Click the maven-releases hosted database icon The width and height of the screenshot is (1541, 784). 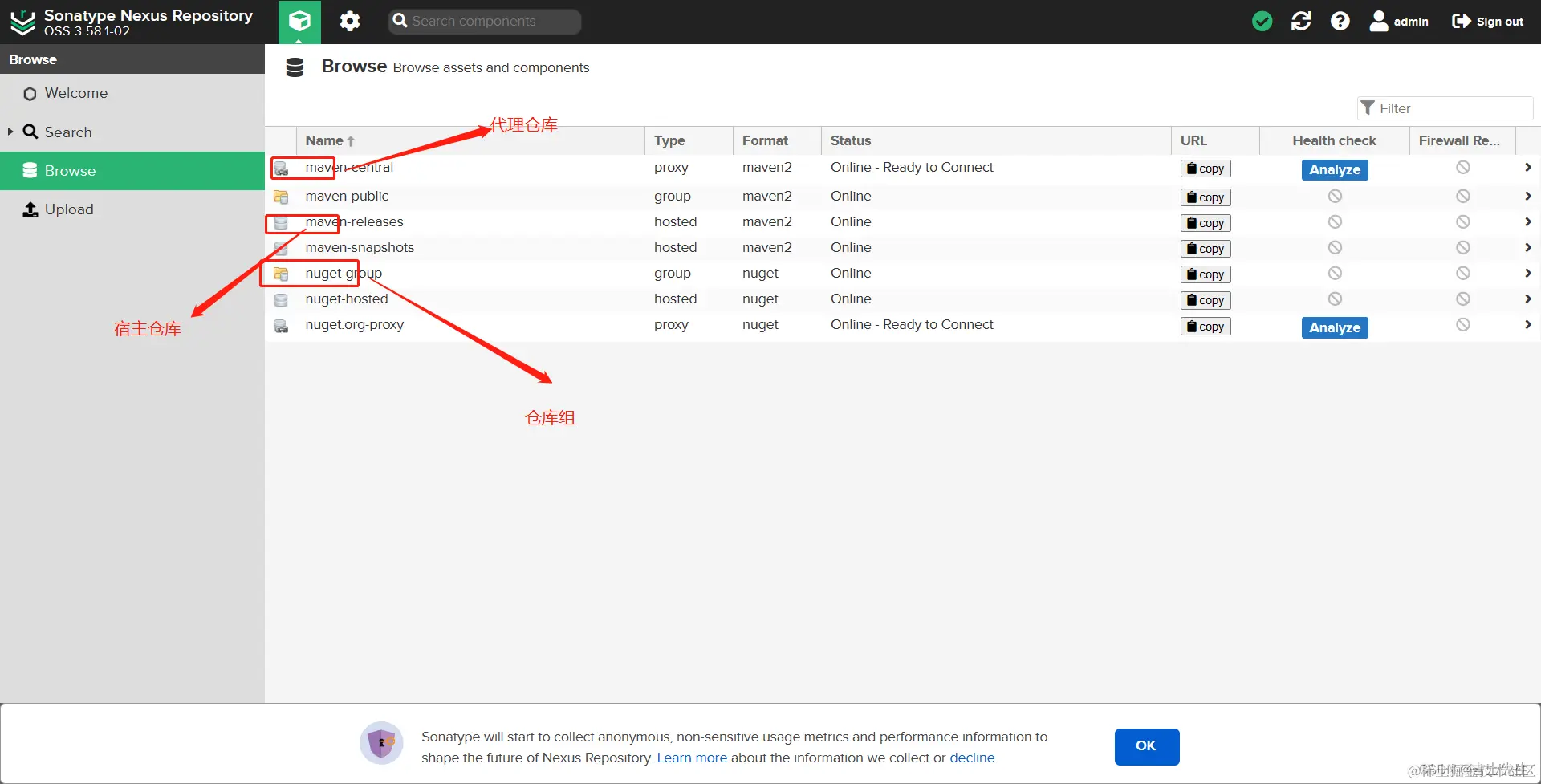(281, 222)
